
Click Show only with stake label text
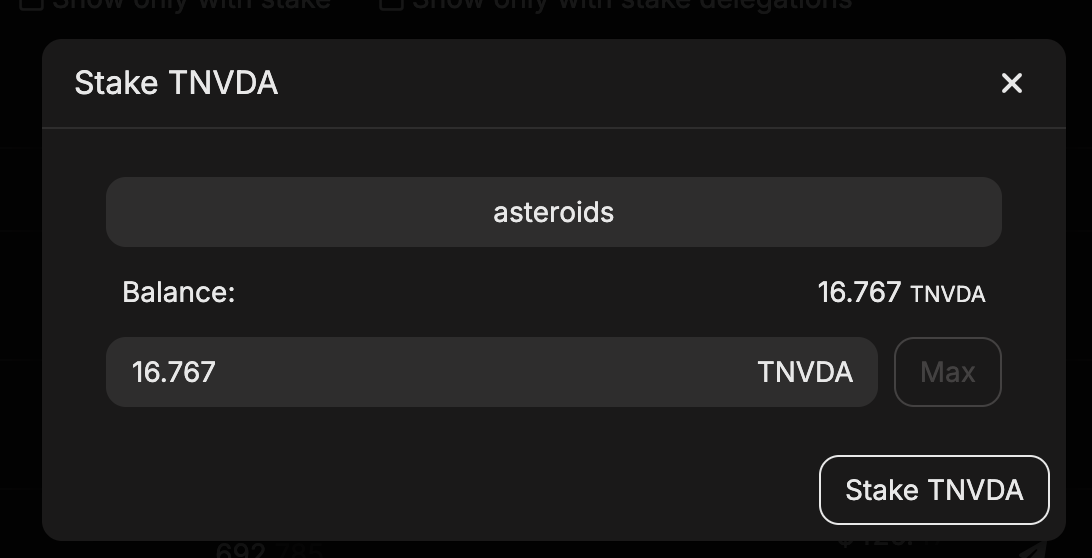(x=190, y=4)
